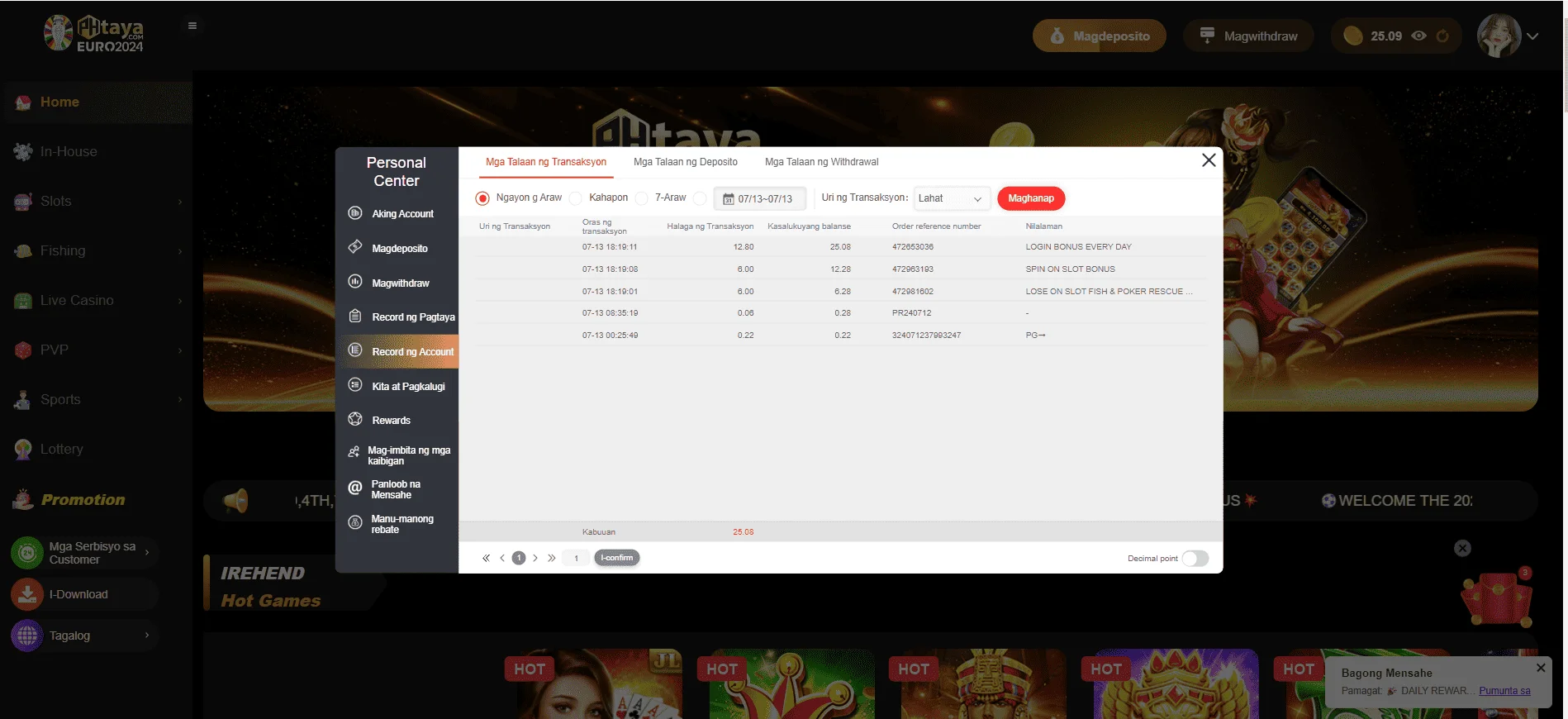Click the Mag-imbita ng mga kaibigan icon
Screen dimensions: 1568x719
pyautogui.click(x=354, y=453)
